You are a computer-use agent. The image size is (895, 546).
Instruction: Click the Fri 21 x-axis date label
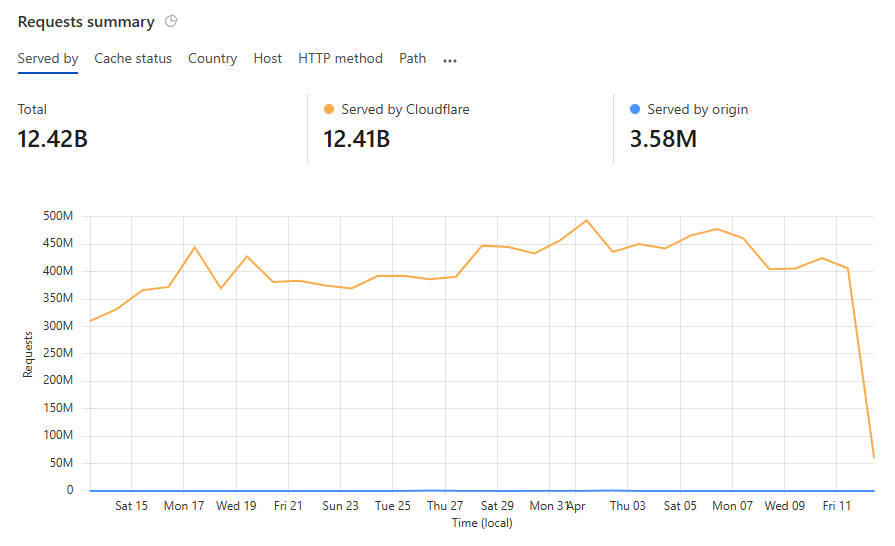point(288,505)
